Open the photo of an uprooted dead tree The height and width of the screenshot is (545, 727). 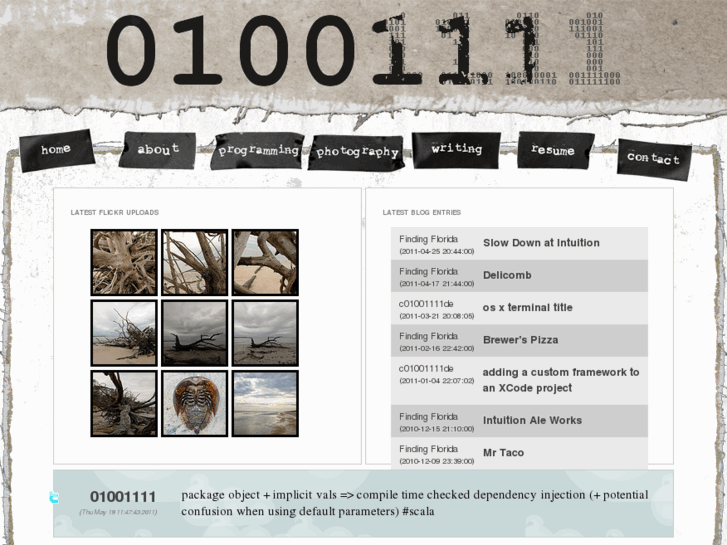pyautogui.click(x=124, y=333)
